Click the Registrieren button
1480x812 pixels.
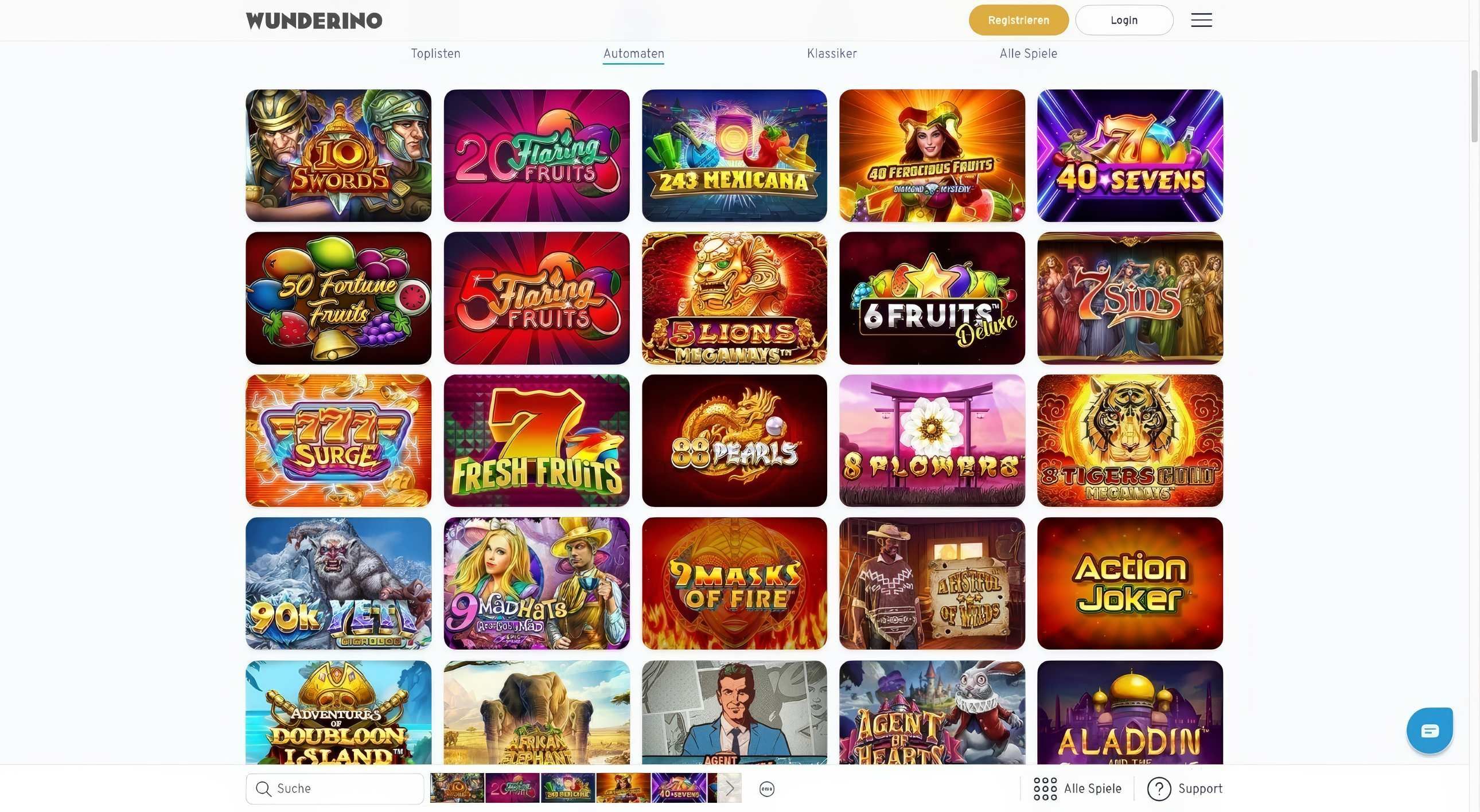click(x=1018, y=20)
